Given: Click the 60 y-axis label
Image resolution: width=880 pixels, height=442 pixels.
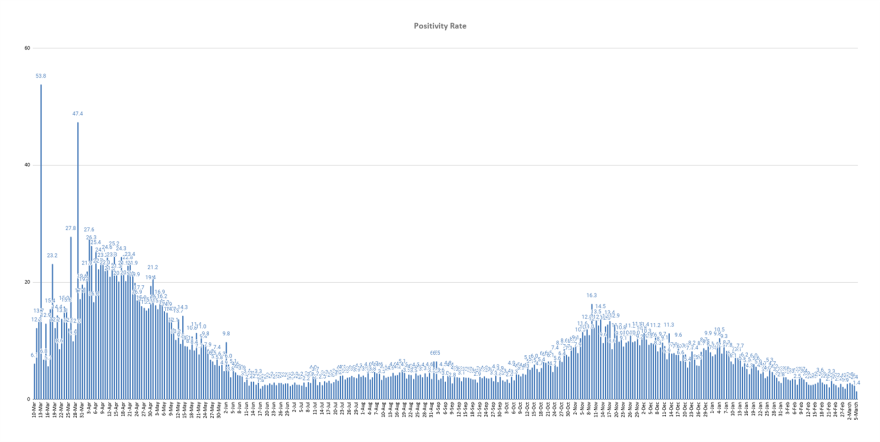Looking at the screenshot, I should click(x=27, y=49).
